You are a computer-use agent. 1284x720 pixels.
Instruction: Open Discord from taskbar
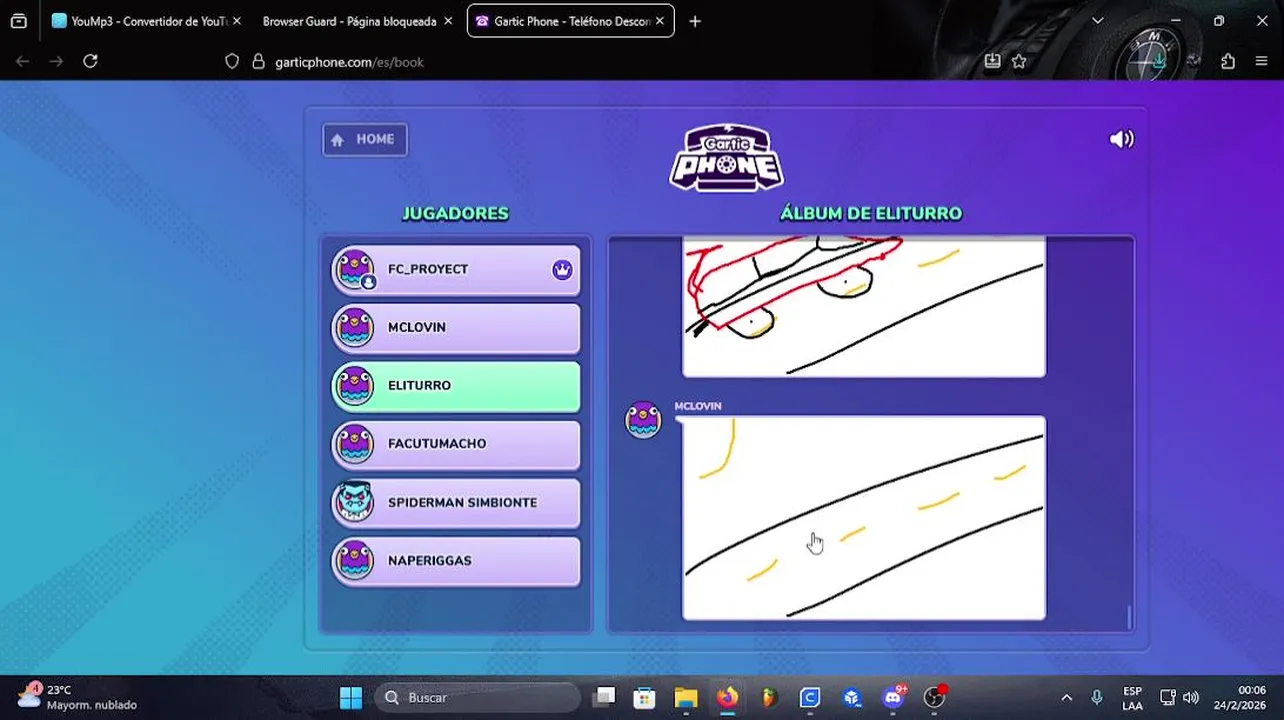click(893, 697)
